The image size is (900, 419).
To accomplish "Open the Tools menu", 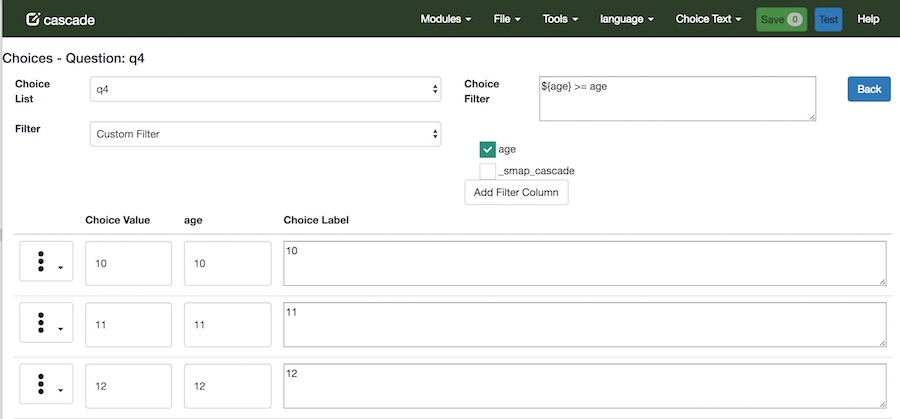I will tap(560, 19).
